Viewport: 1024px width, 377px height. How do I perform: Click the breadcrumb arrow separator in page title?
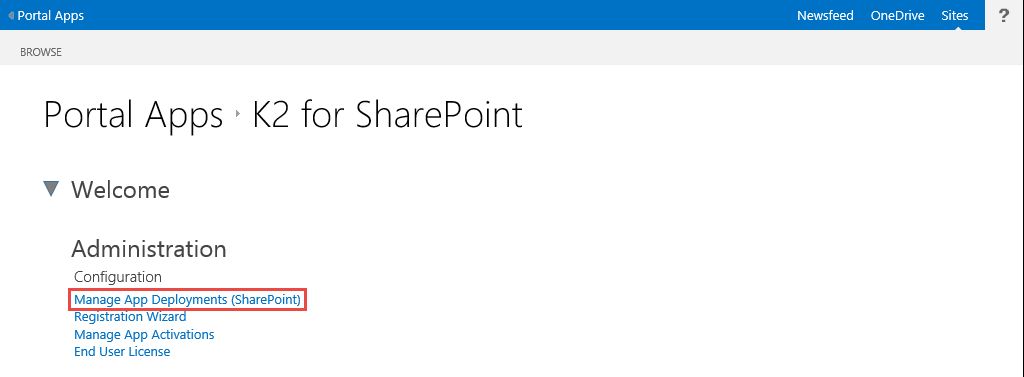pos(238,117)
